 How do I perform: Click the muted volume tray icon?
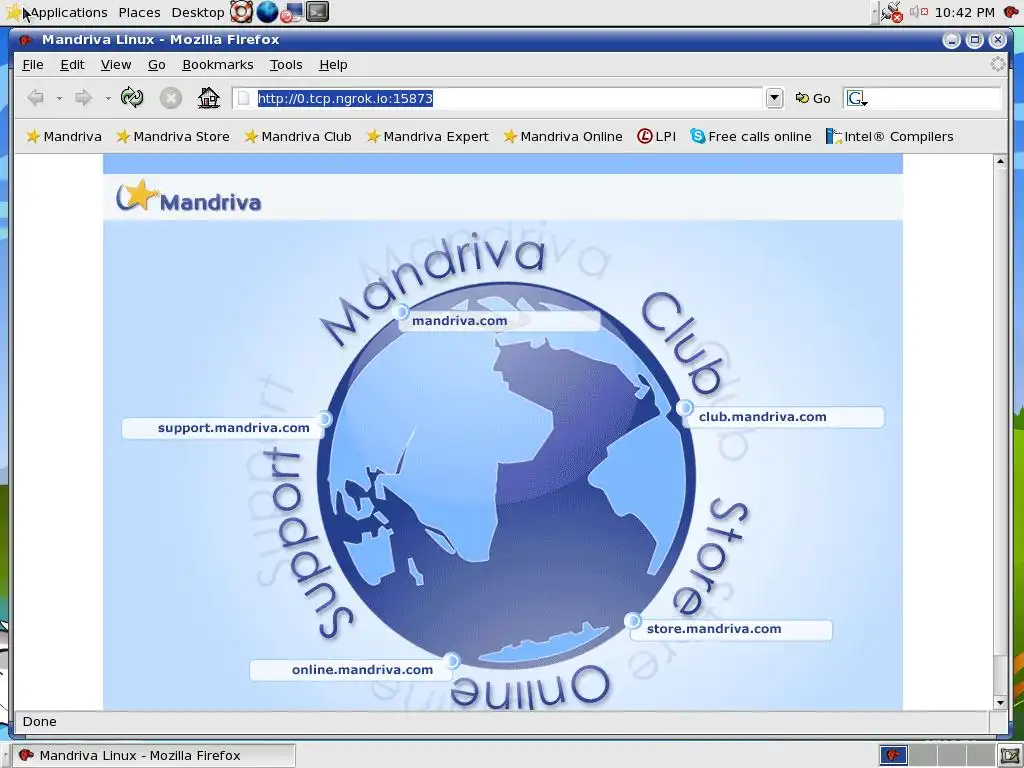tap(920, 12)
